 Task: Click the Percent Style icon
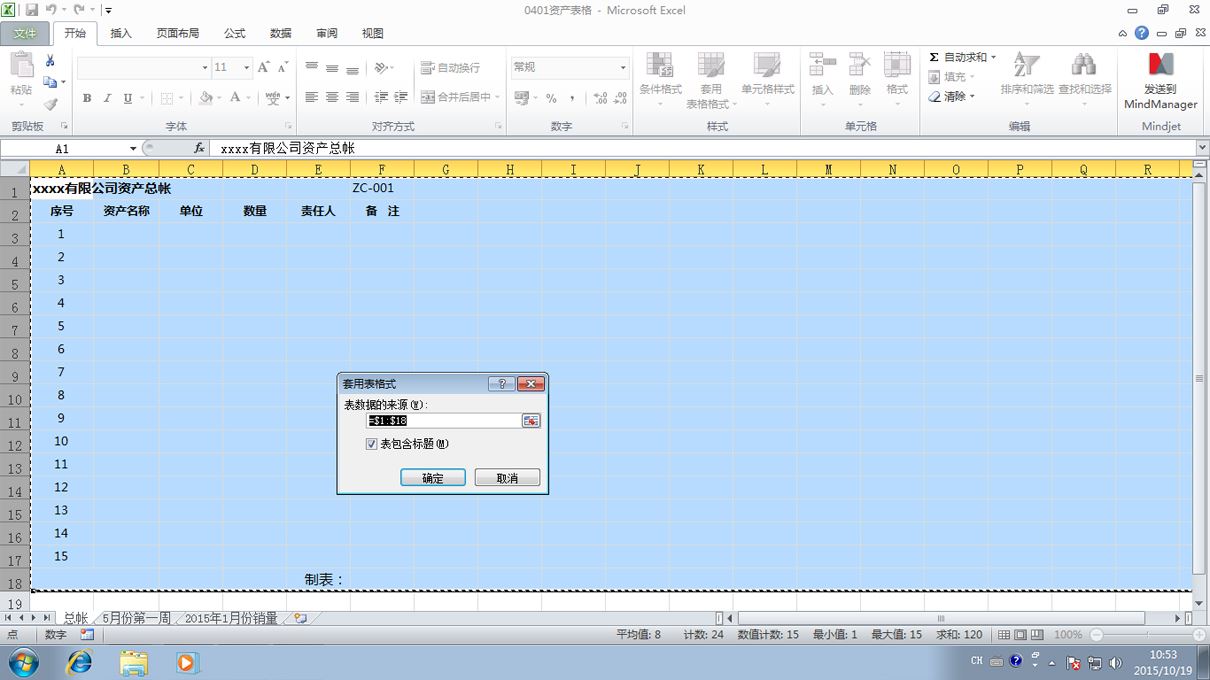pyautogui.click(x=551, y=98)
